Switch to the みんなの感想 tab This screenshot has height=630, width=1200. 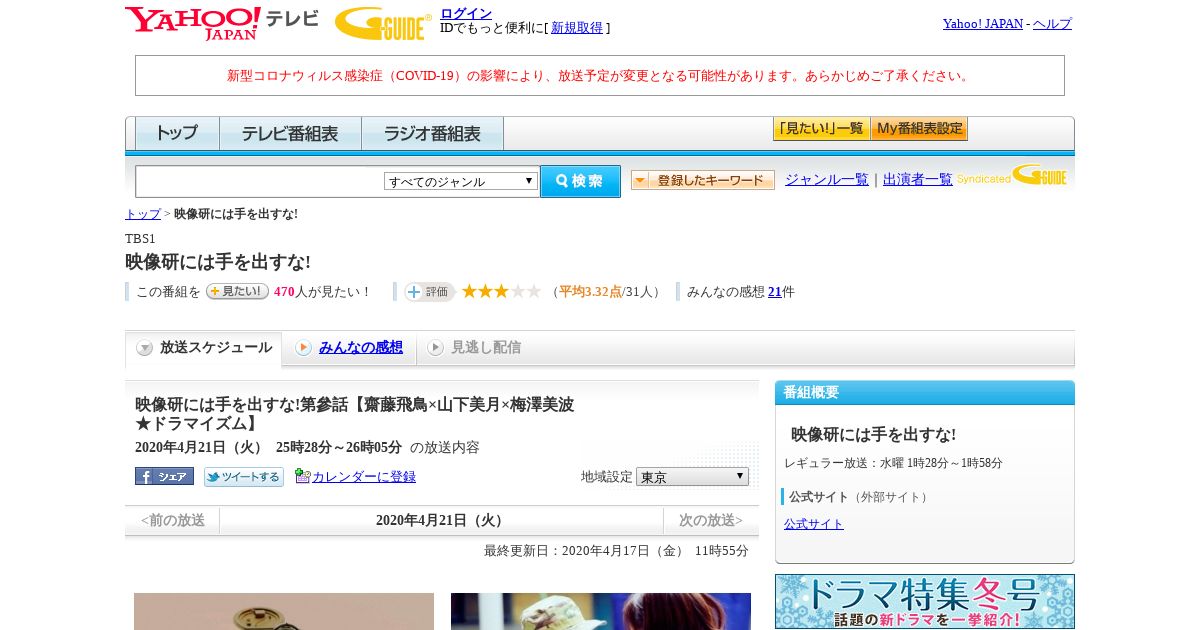[x=350, y=348]
